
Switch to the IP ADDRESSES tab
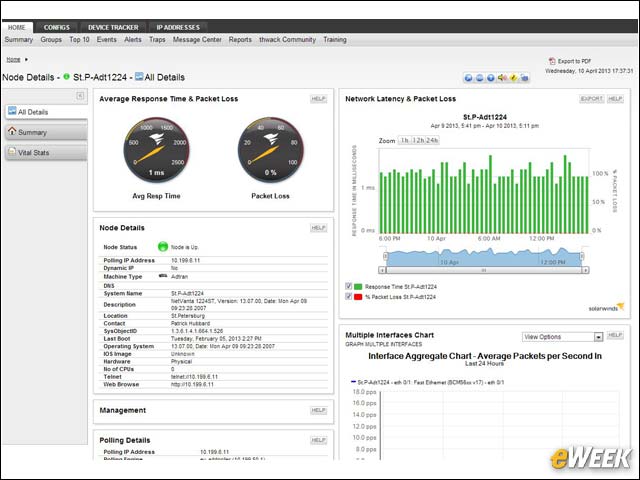pyautogui.click(x=178, y=27)
